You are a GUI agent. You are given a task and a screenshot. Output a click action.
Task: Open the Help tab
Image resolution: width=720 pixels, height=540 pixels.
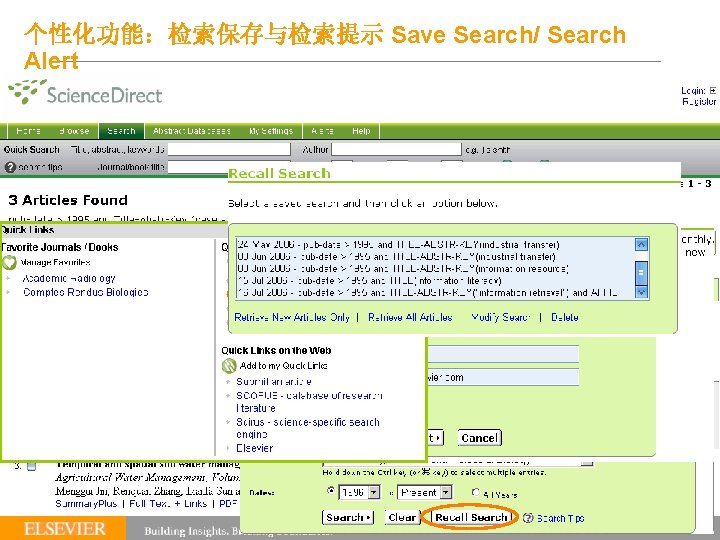(361, 131)
